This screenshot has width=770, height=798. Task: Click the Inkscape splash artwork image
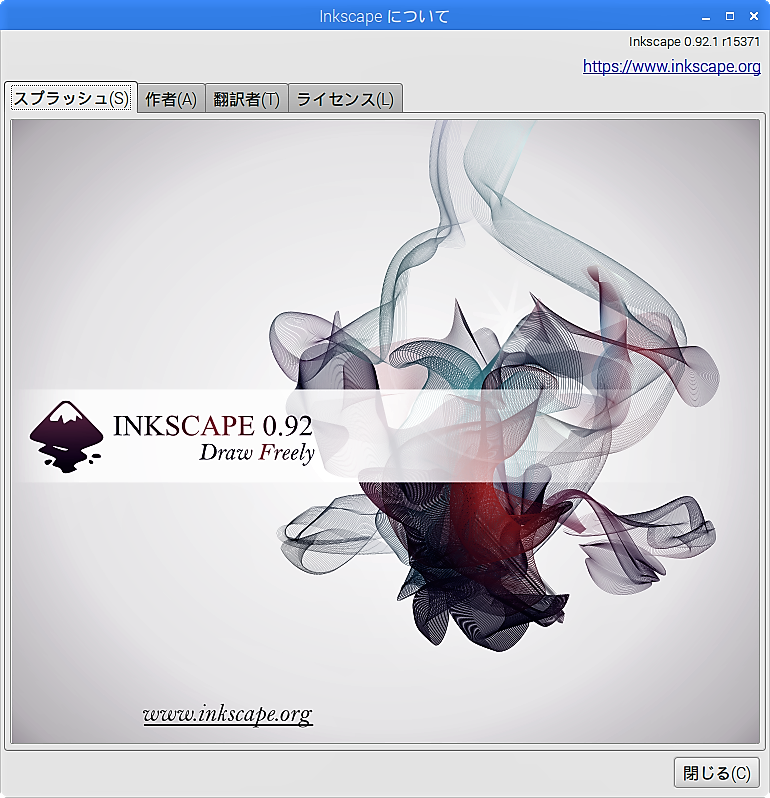click(x=385, y=432)
